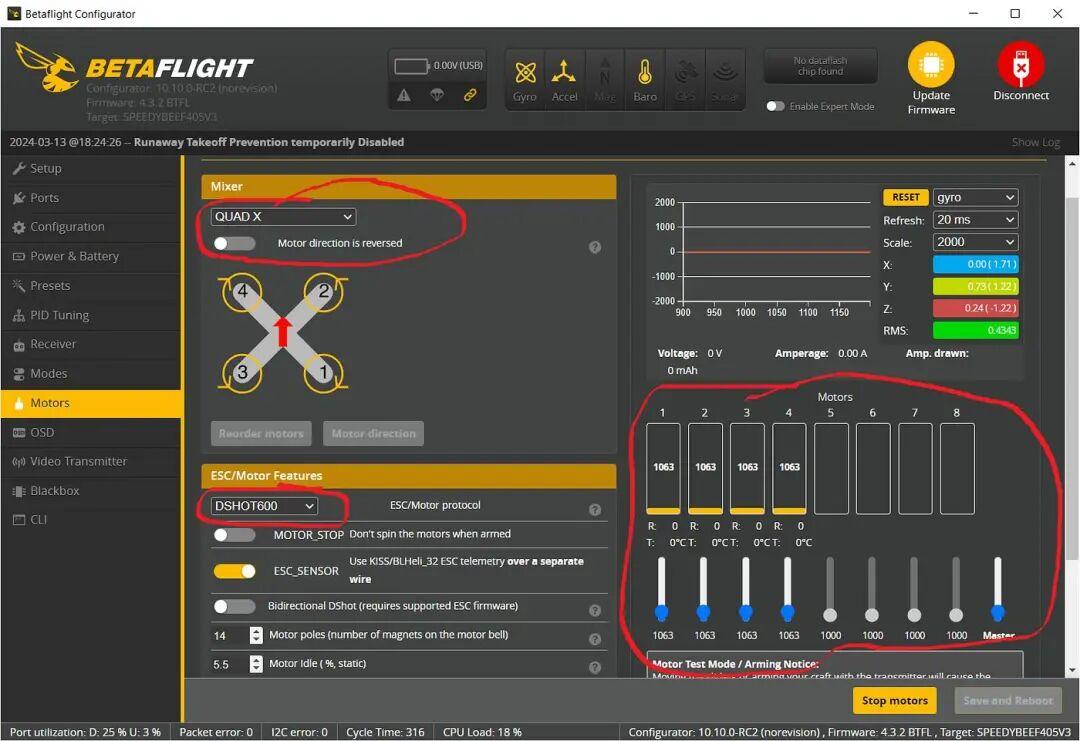Open the DSHOT600 protocol dropdown
Viewport: 1080px width, 741px height.
264,505
